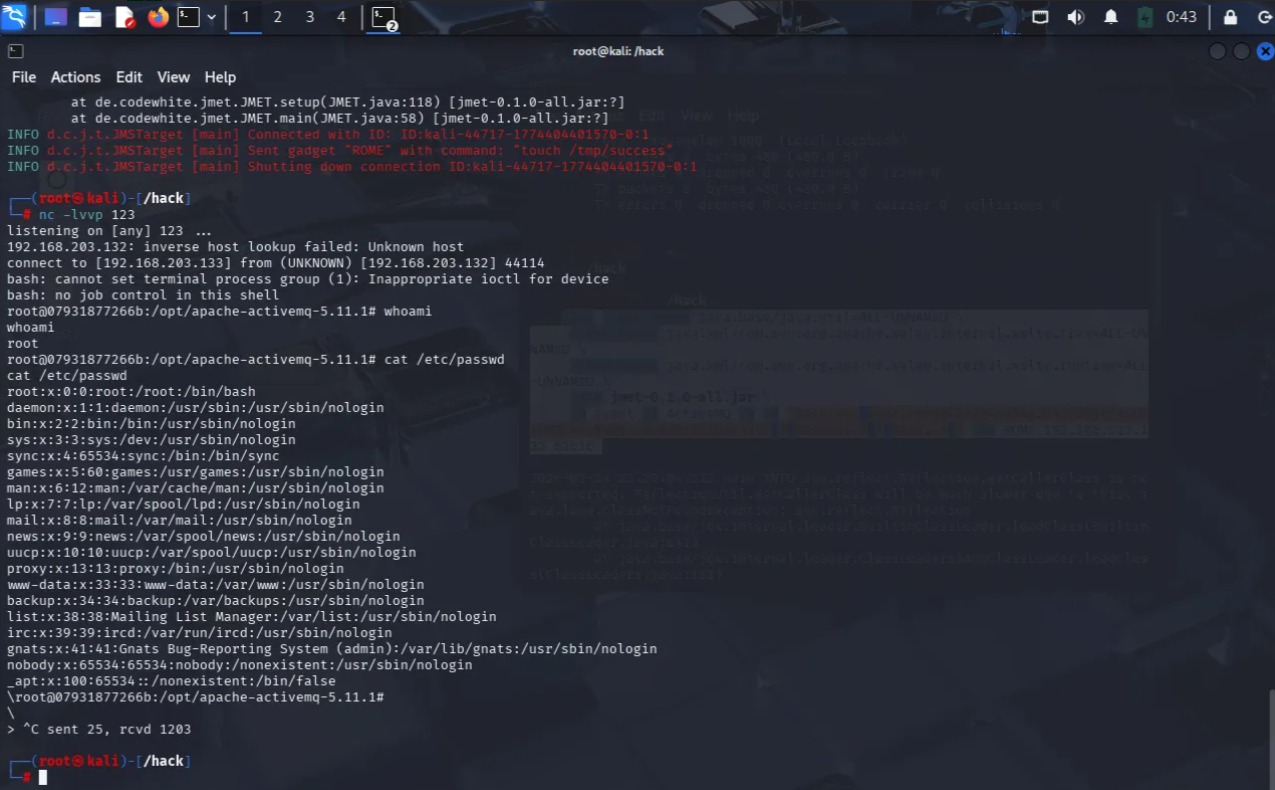
Task: Click the 'connect to [192.168.203.133]' line
Action: click(x=275, y=262)
